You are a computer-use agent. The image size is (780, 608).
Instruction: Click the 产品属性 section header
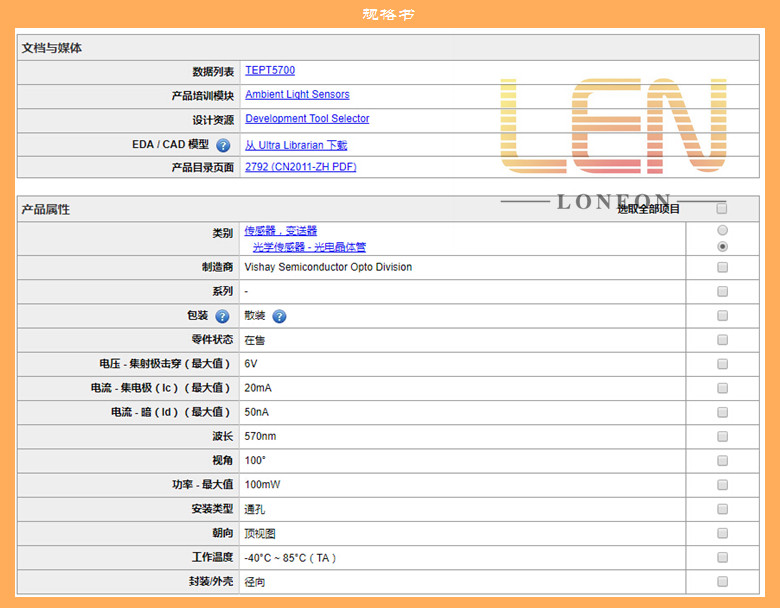tap(46, 209)
